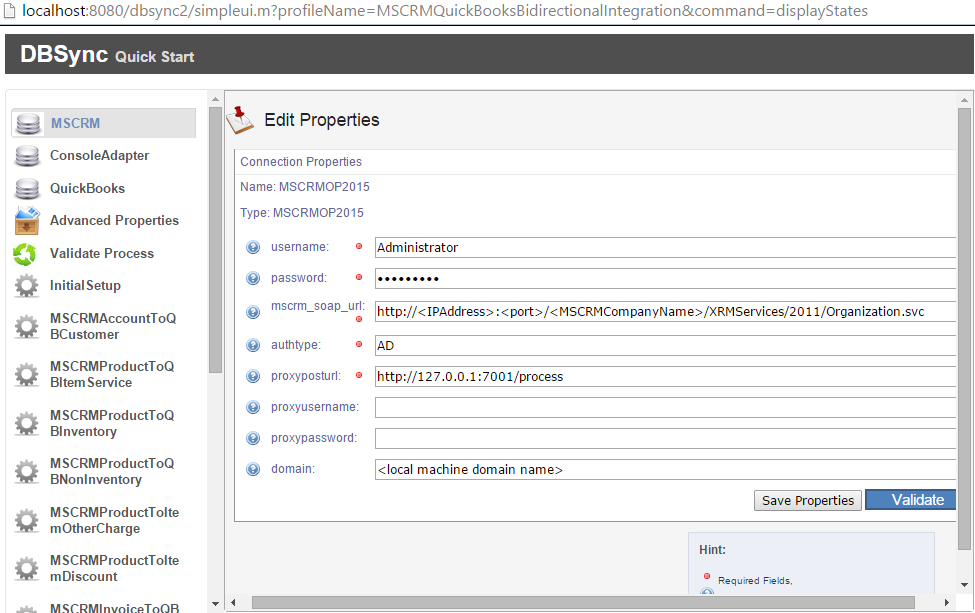Click the QuickBooks database icon
Image resolution: width=975 pixels, height=613 pixels.
coord(28,189)
